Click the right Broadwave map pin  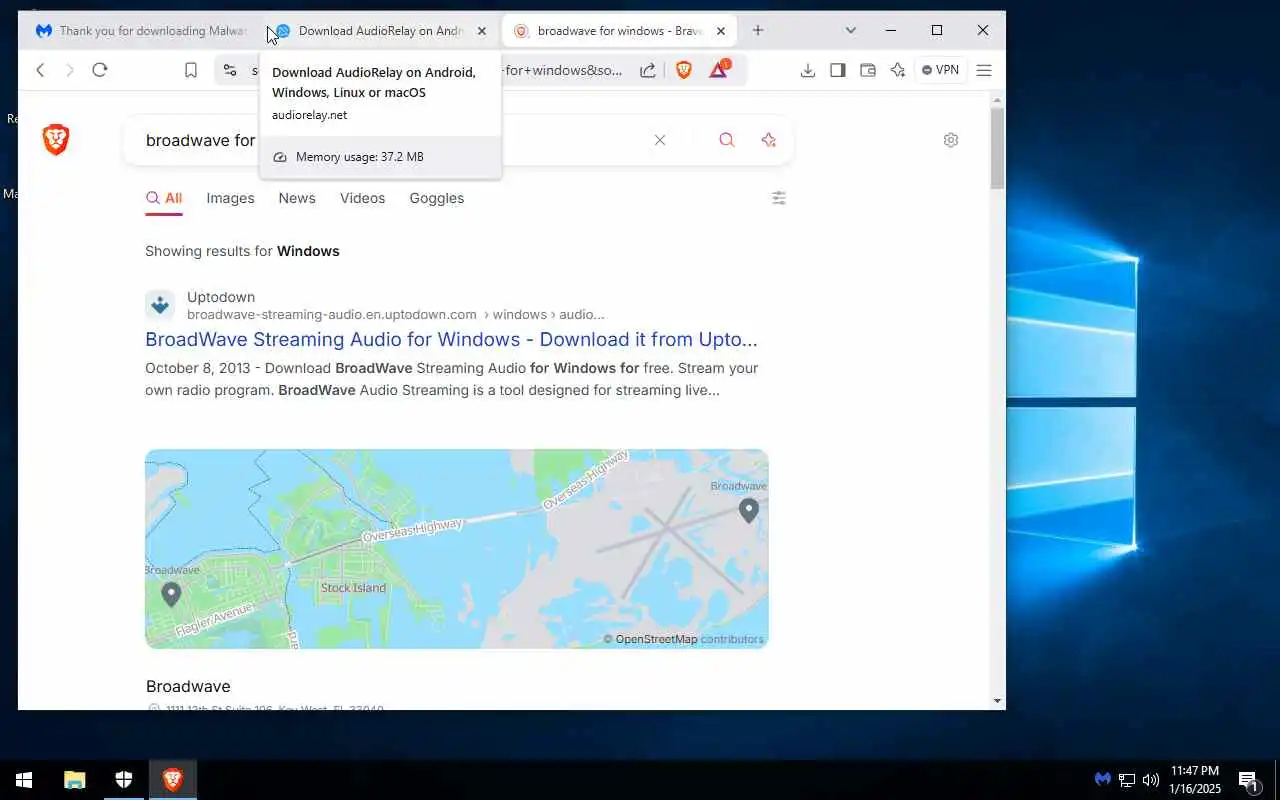click(x=748, y=510)
